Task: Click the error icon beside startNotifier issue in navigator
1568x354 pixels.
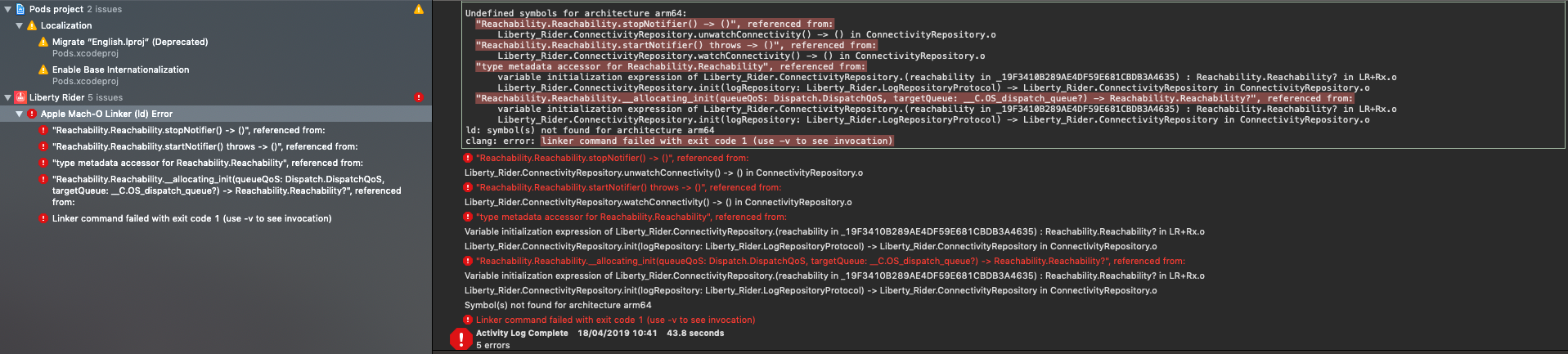Action: (x=43, y=146)
